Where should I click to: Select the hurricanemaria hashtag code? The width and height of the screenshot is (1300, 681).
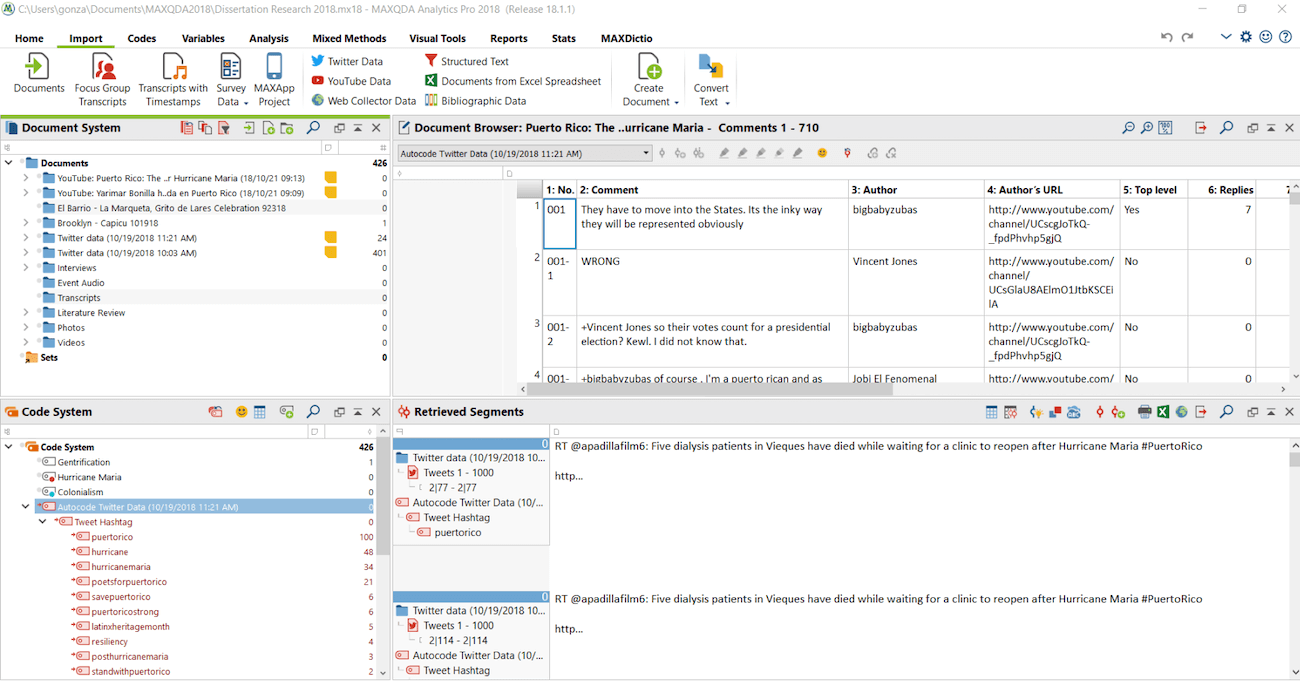120,567
